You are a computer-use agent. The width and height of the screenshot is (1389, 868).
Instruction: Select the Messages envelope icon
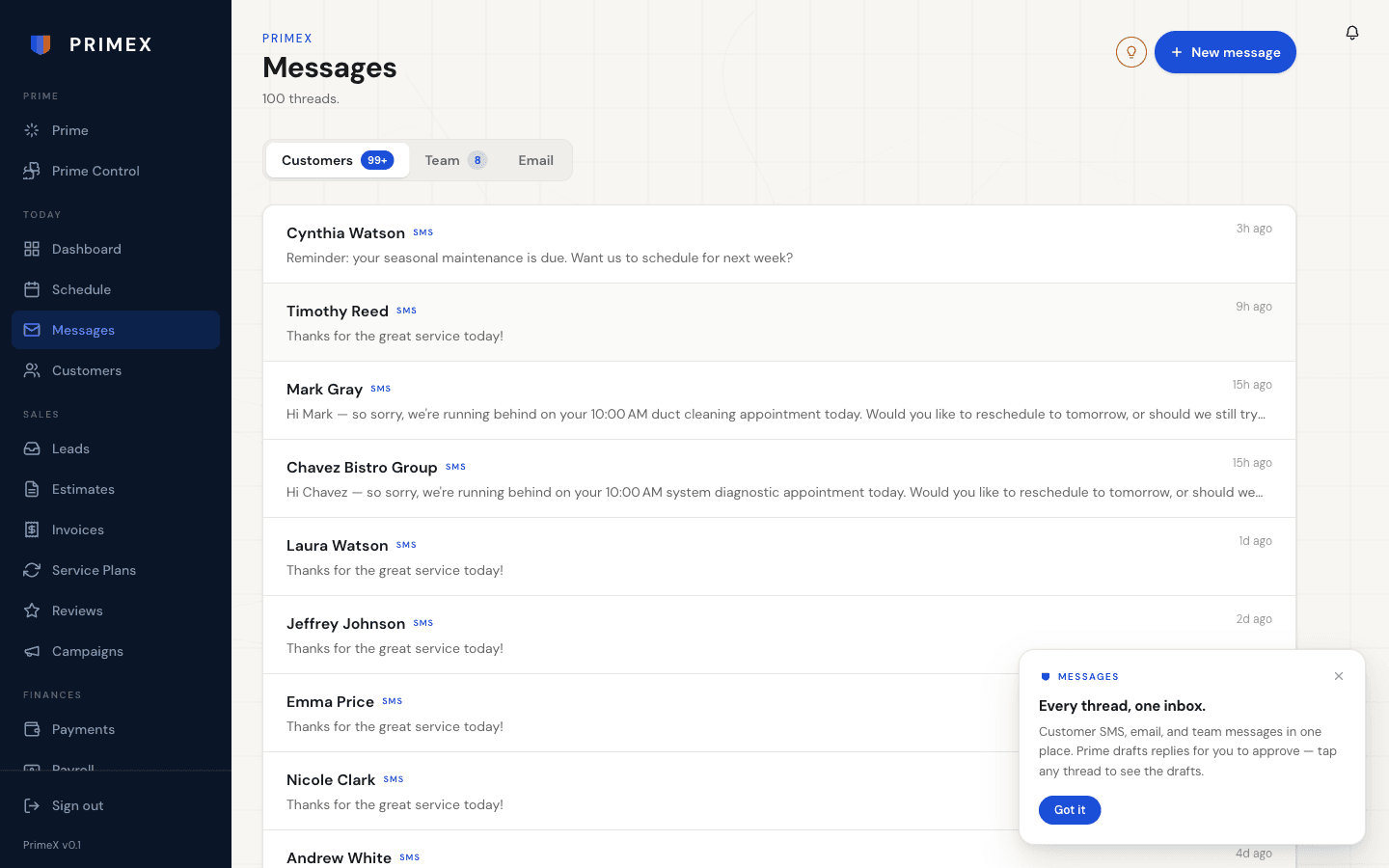click(32, 330)
